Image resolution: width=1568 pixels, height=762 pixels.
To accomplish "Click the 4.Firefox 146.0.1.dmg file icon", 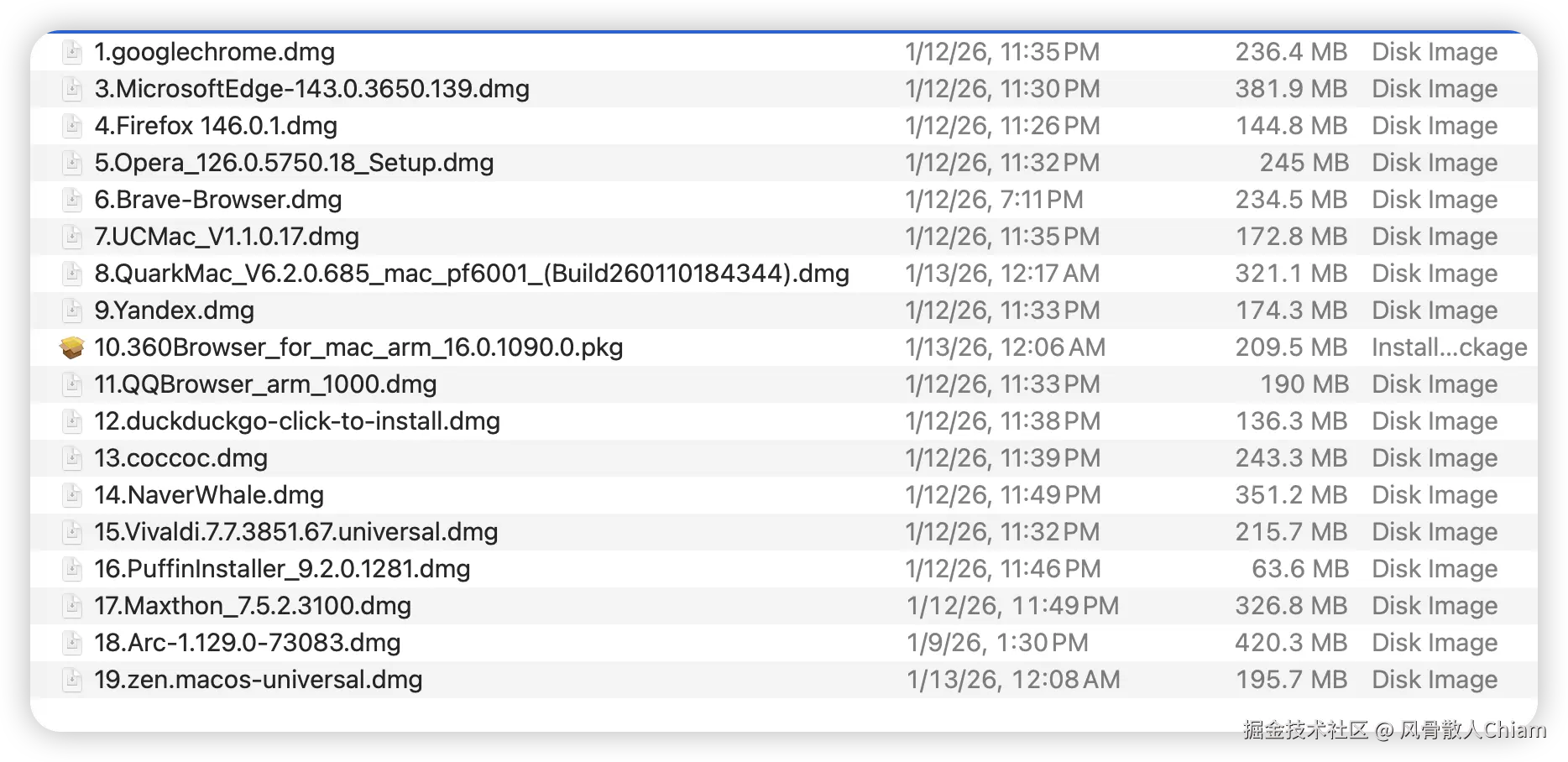I will [73, 126].
